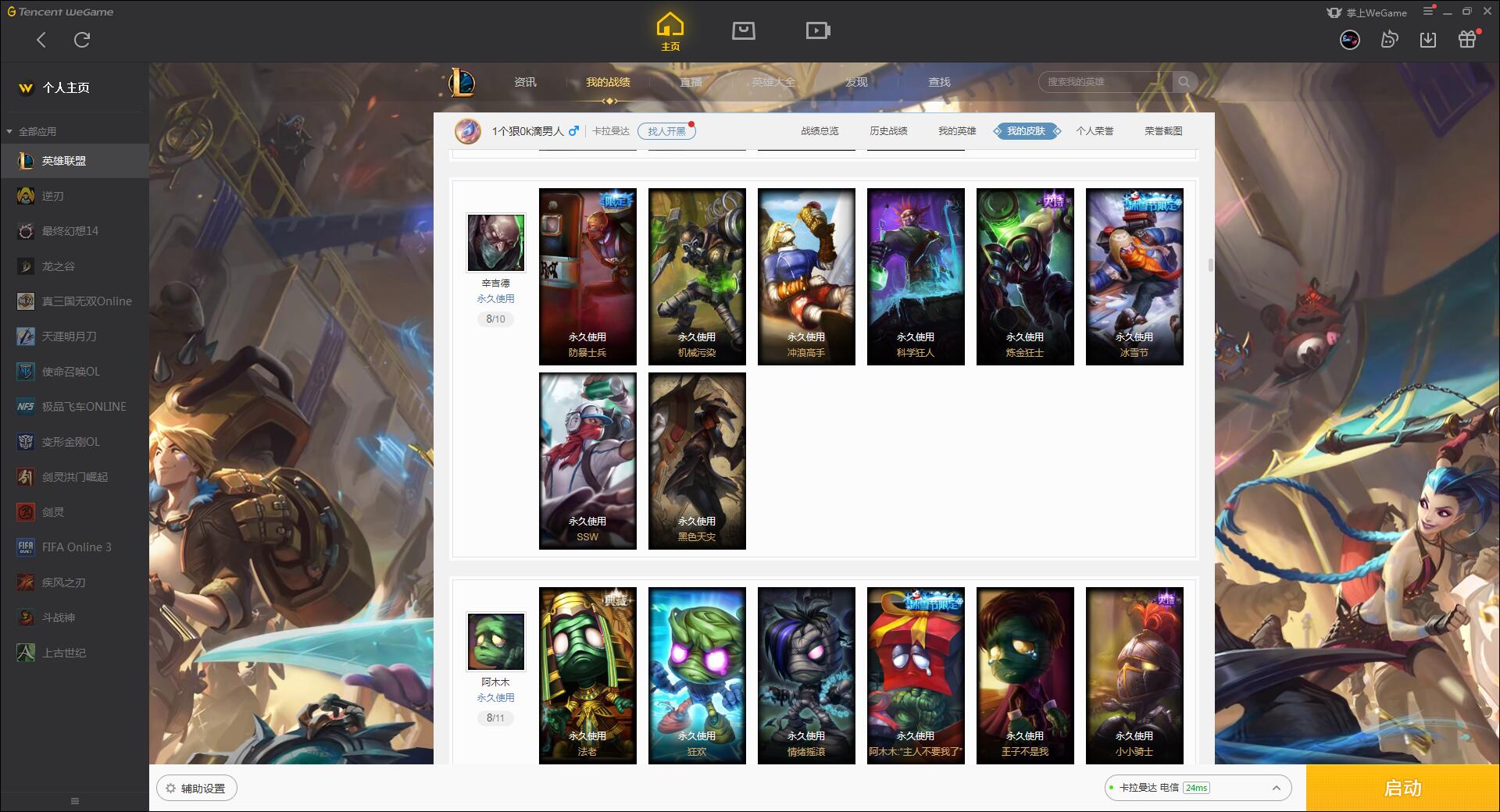Click the download manager icon

point(1428,40)
